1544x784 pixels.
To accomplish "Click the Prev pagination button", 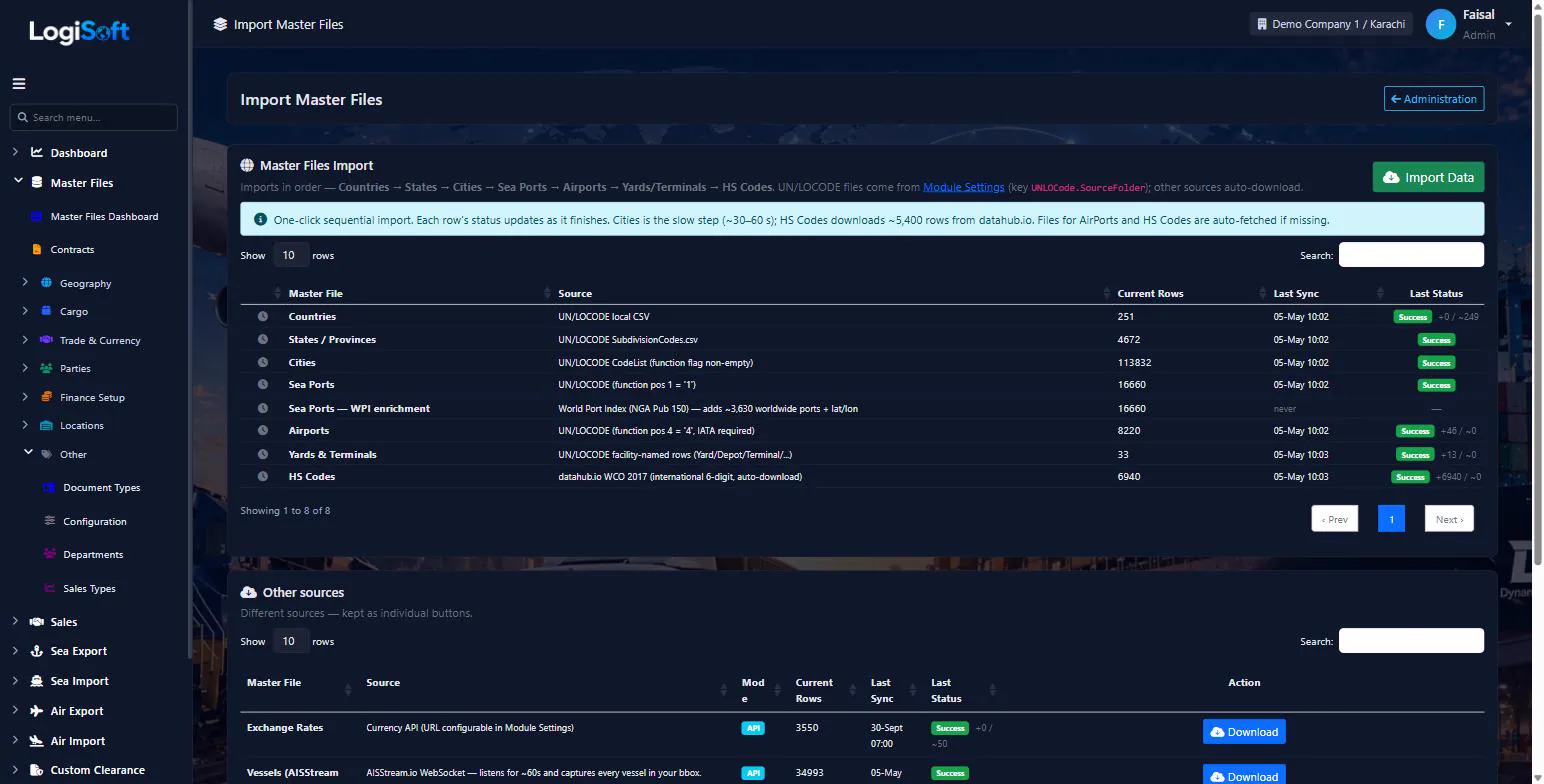I will pyautogui.click(x=1334, y=518).
